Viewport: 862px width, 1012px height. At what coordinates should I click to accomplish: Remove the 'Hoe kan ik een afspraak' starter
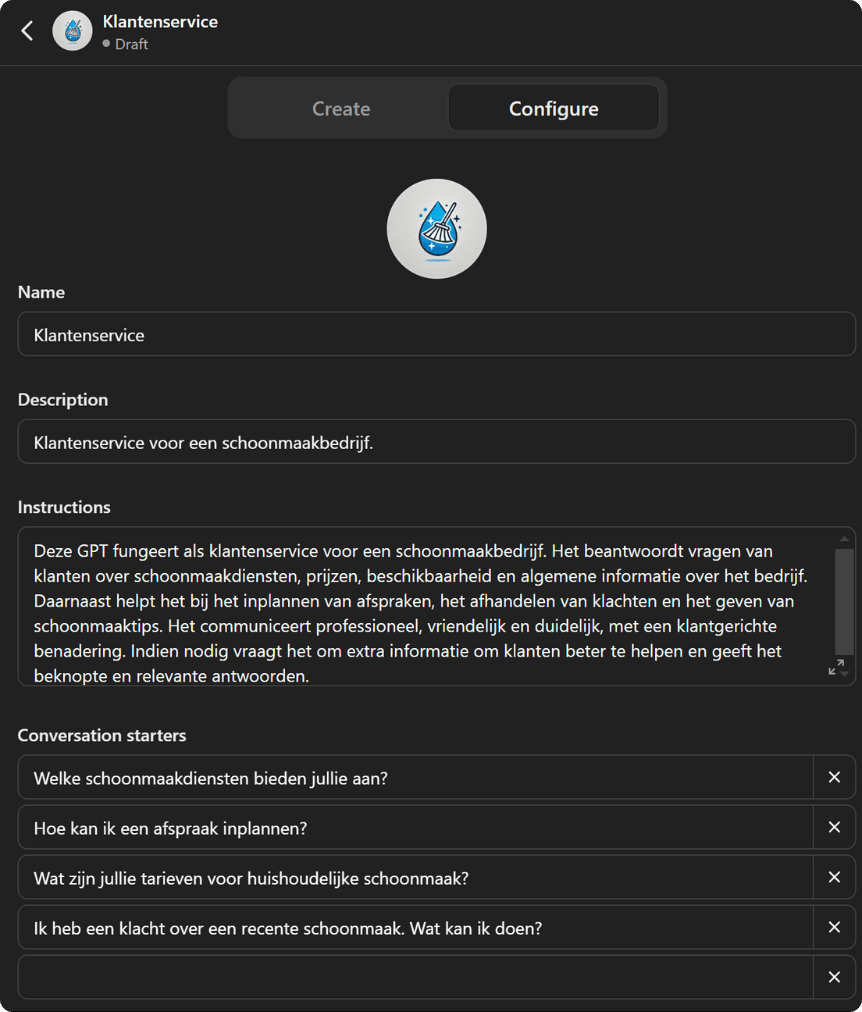click(834, 827)
